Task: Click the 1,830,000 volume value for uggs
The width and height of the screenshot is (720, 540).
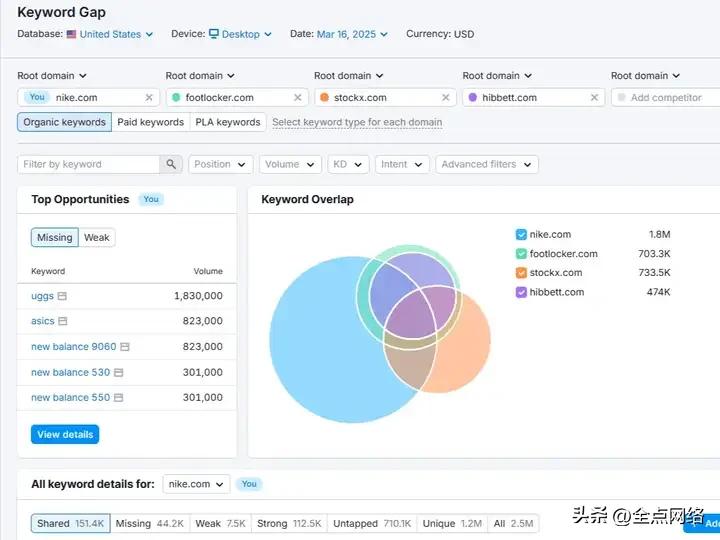Action: [198, 296]
